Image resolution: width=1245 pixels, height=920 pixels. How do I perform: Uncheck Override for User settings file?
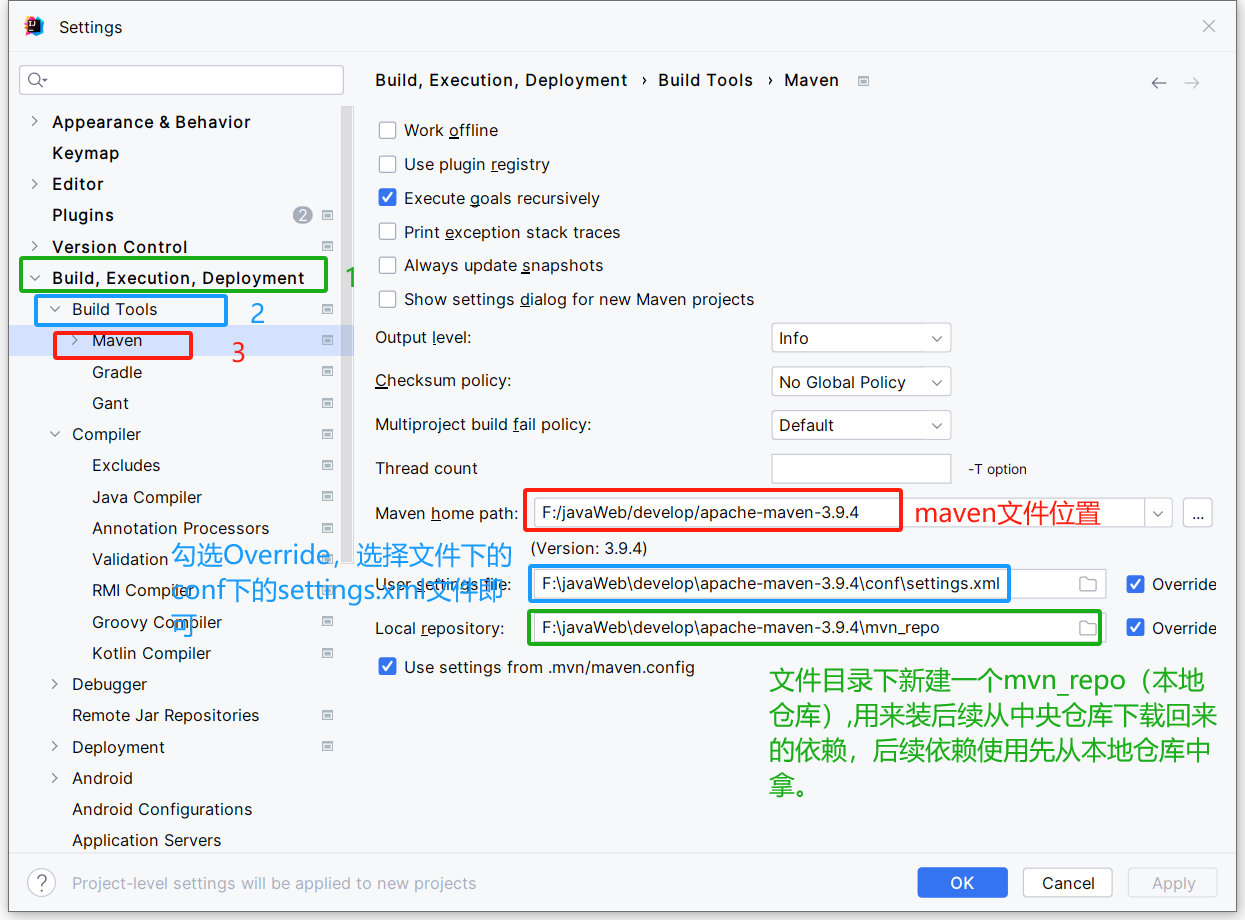[x=1135, y=584]
